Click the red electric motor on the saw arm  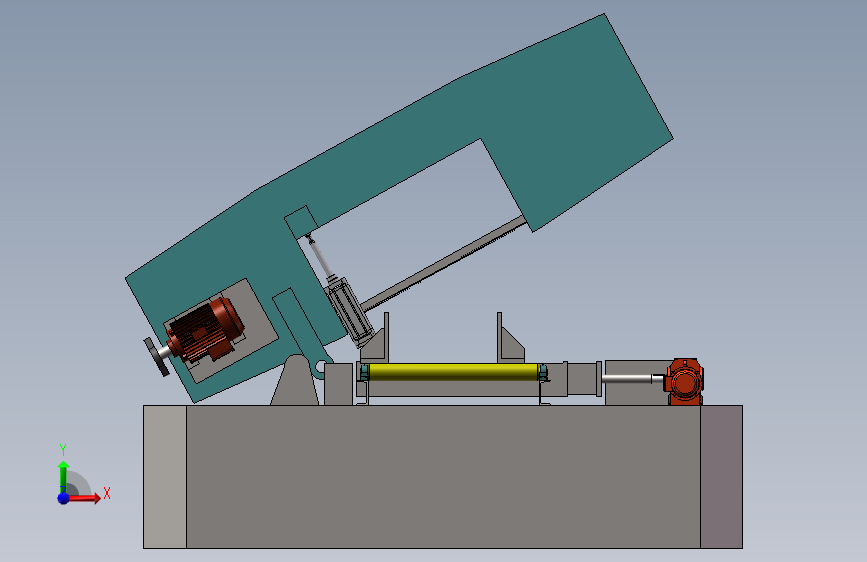[x=206, y=331]
